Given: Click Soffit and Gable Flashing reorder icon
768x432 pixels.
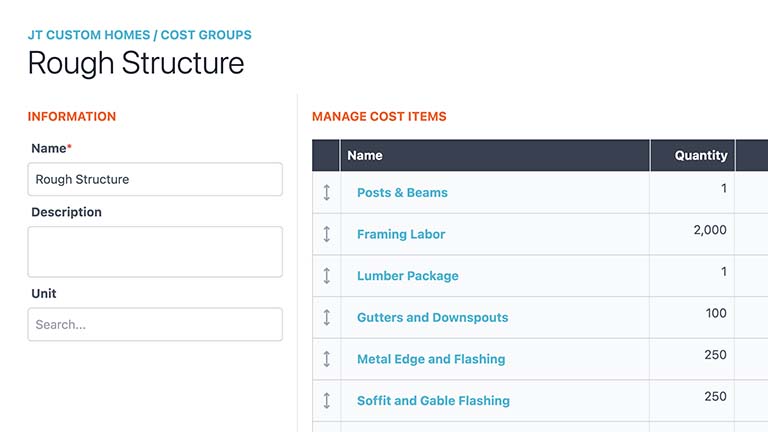Looking at the screenshot, I should point(326,400).
